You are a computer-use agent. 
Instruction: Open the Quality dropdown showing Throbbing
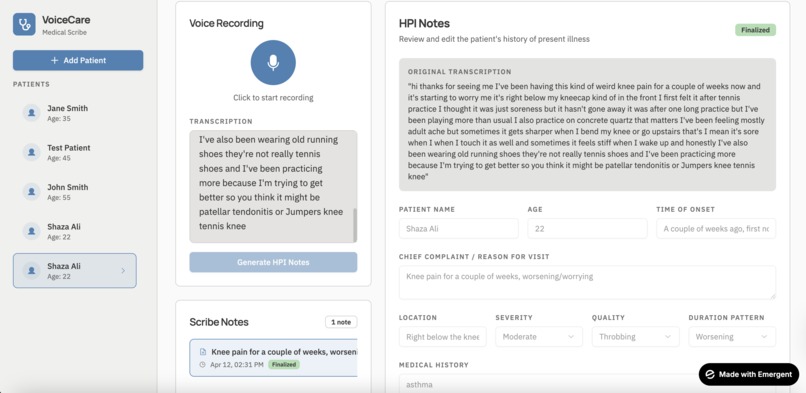coord(635,337)
